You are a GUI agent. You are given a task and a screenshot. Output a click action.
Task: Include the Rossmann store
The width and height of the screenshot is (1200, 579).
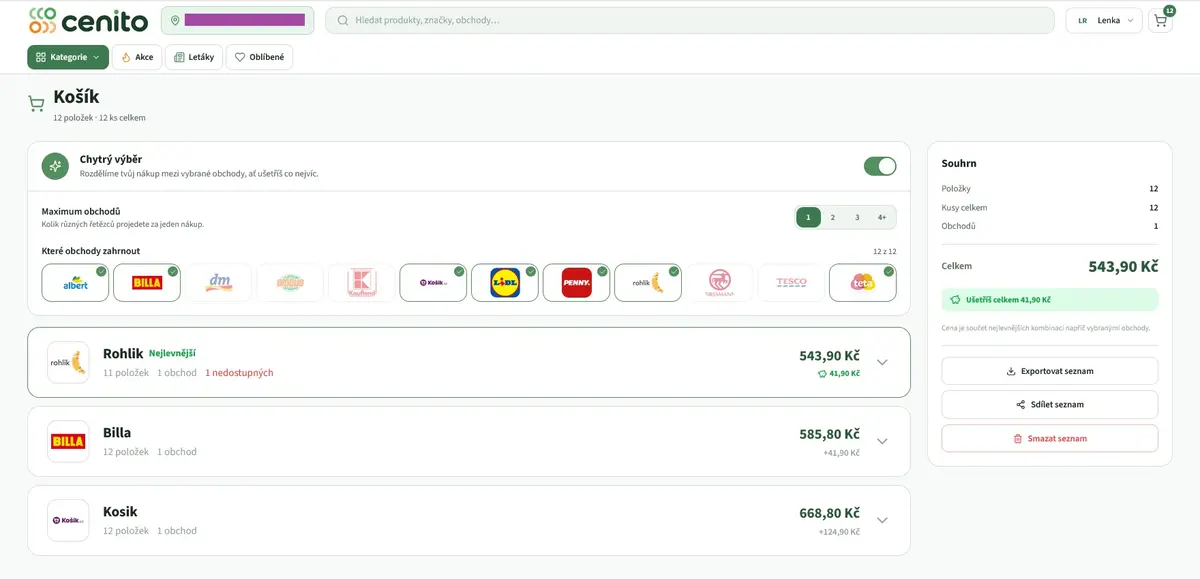720,283
